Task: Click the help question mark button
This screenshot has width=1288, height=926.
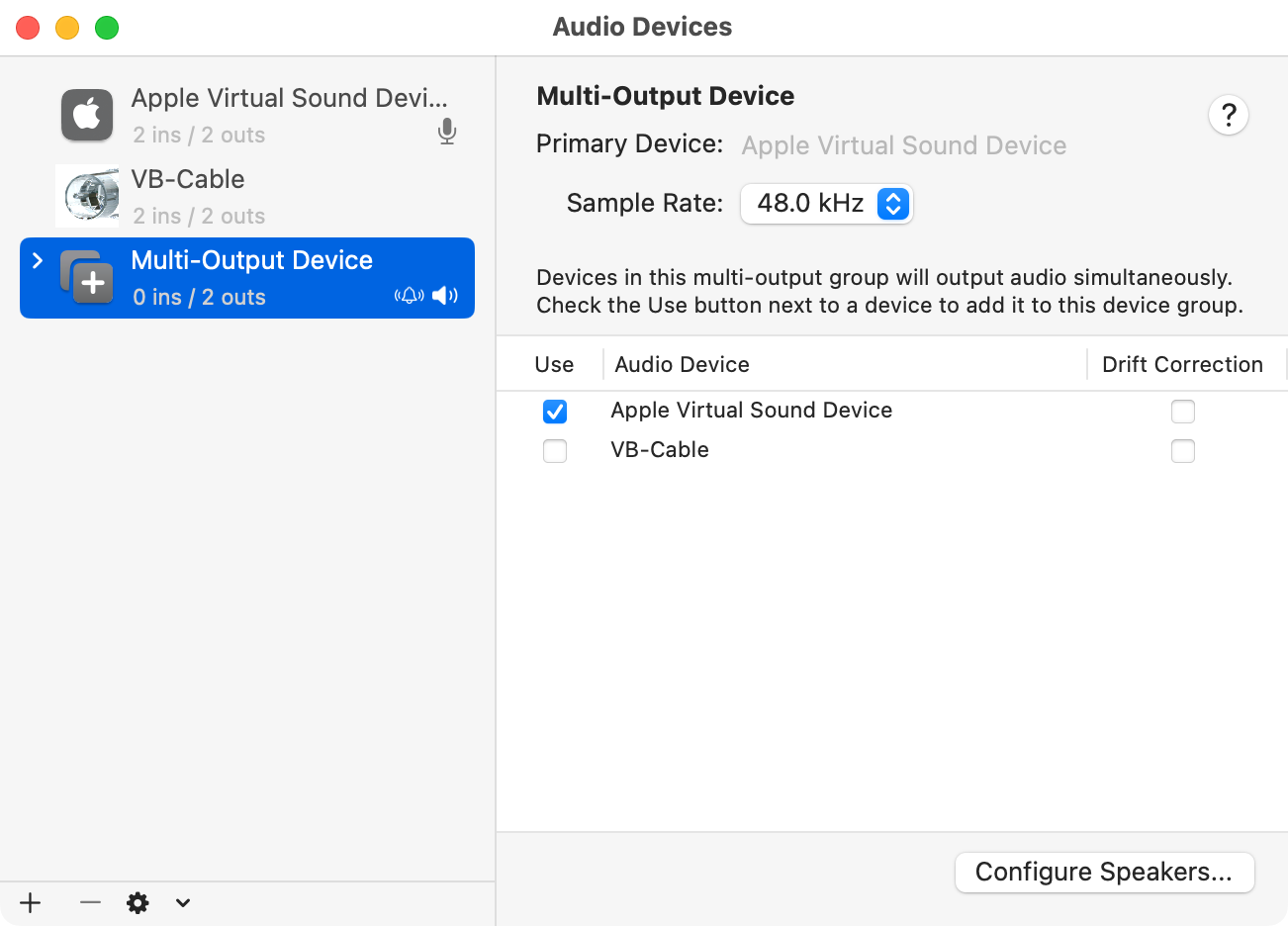Action: pos(1229,115)
